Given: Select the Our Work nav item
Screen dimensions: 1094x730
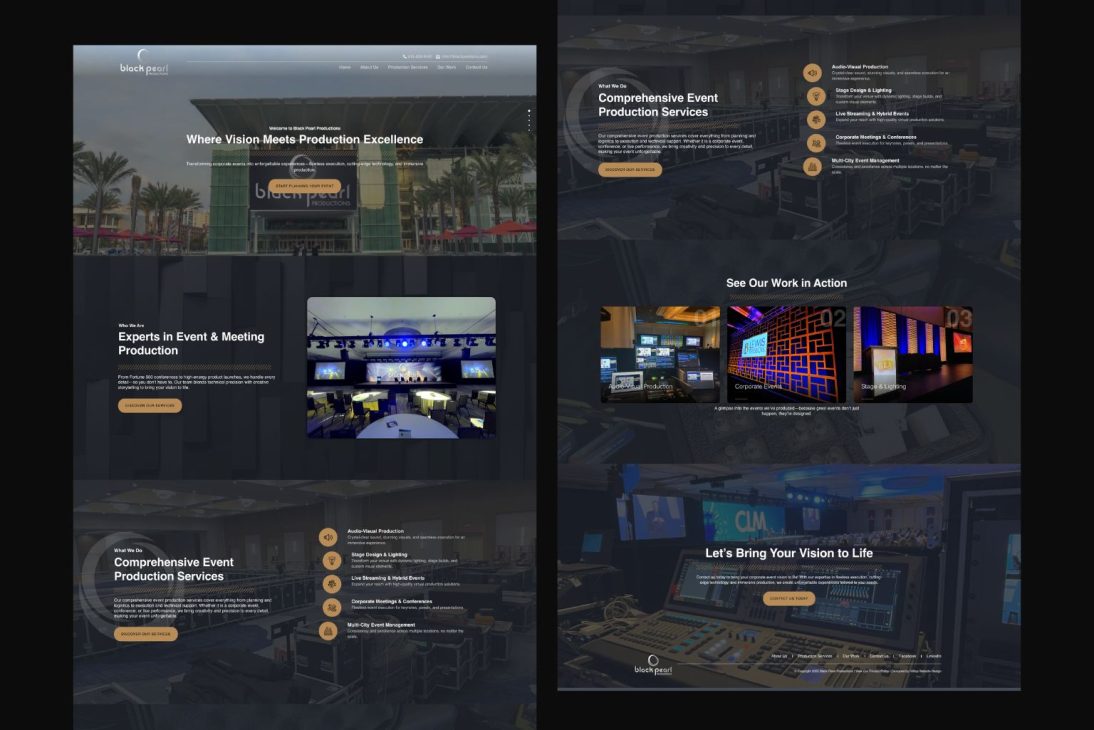Looking at the screenshot, I should (x=447, y=67).
